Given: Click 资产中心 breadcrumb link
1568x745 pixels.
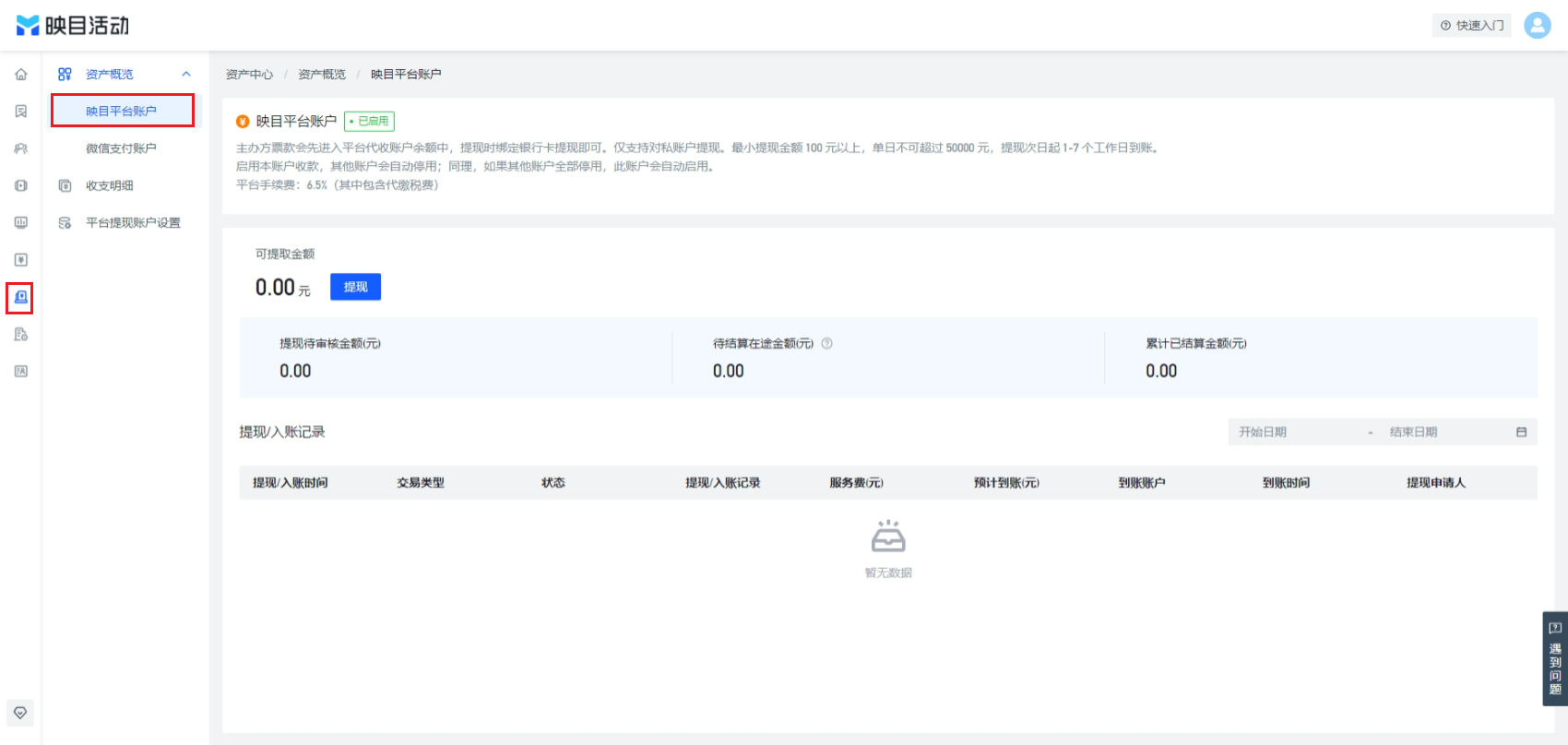Looking at the screenshot, I should tap(249, 75).
